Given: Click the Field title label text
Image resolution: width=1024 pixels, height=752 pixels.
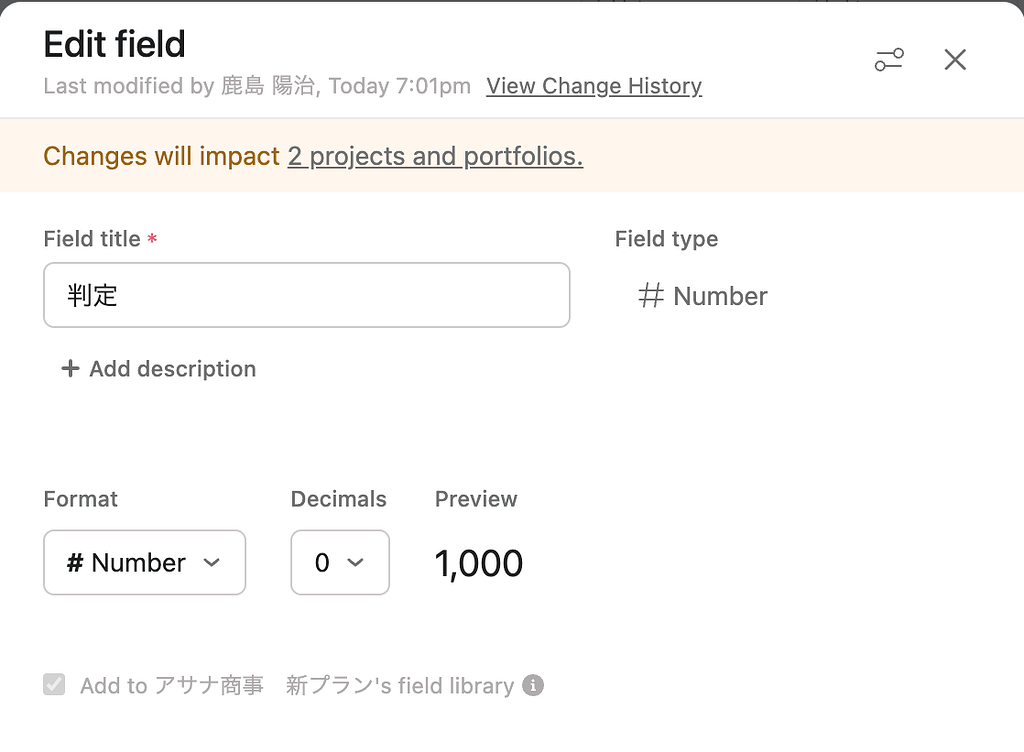Looking at the screenshot, I should (x=92, y=239).
